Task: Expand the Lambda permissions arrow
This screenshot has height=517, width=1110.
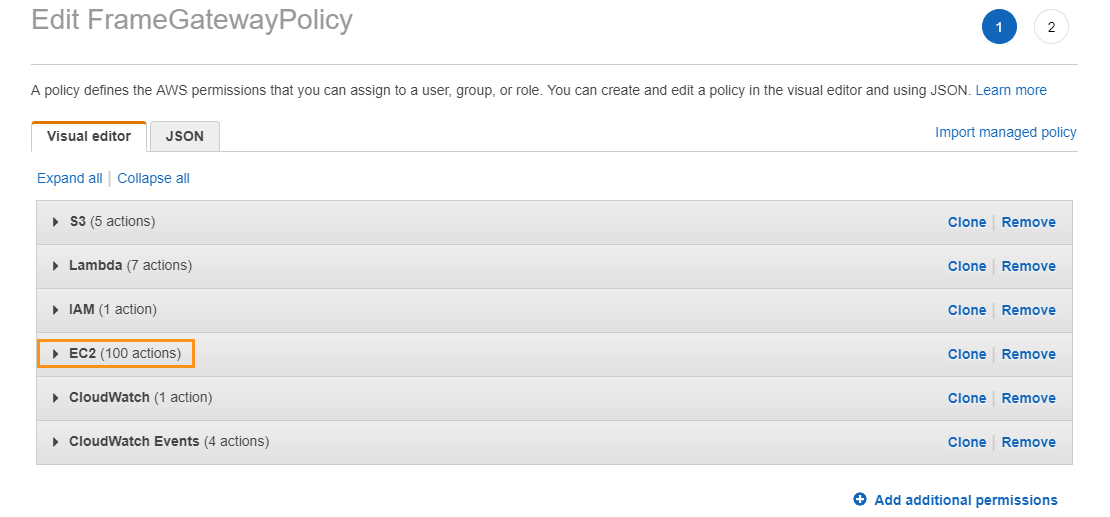Action: click(56, 266)
